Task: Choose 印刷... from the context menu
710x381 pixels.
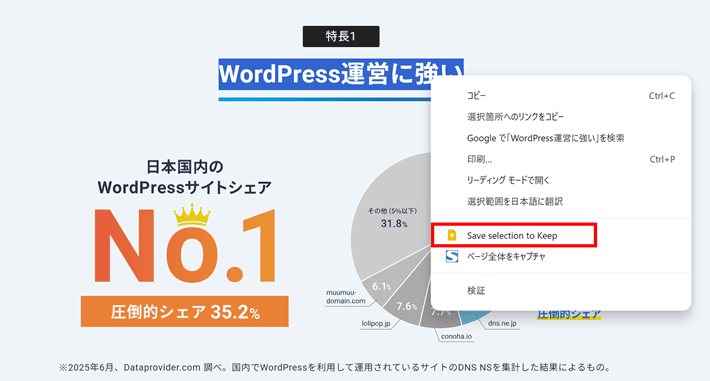Action: pos(561,159)
